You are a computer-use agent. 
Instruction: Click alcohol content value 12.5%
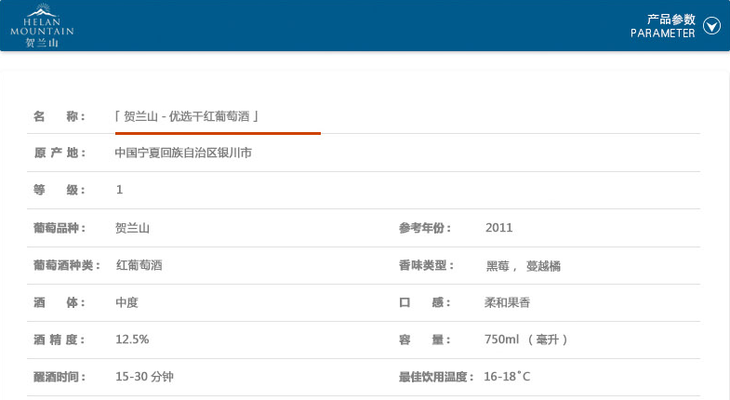(132, 340)
